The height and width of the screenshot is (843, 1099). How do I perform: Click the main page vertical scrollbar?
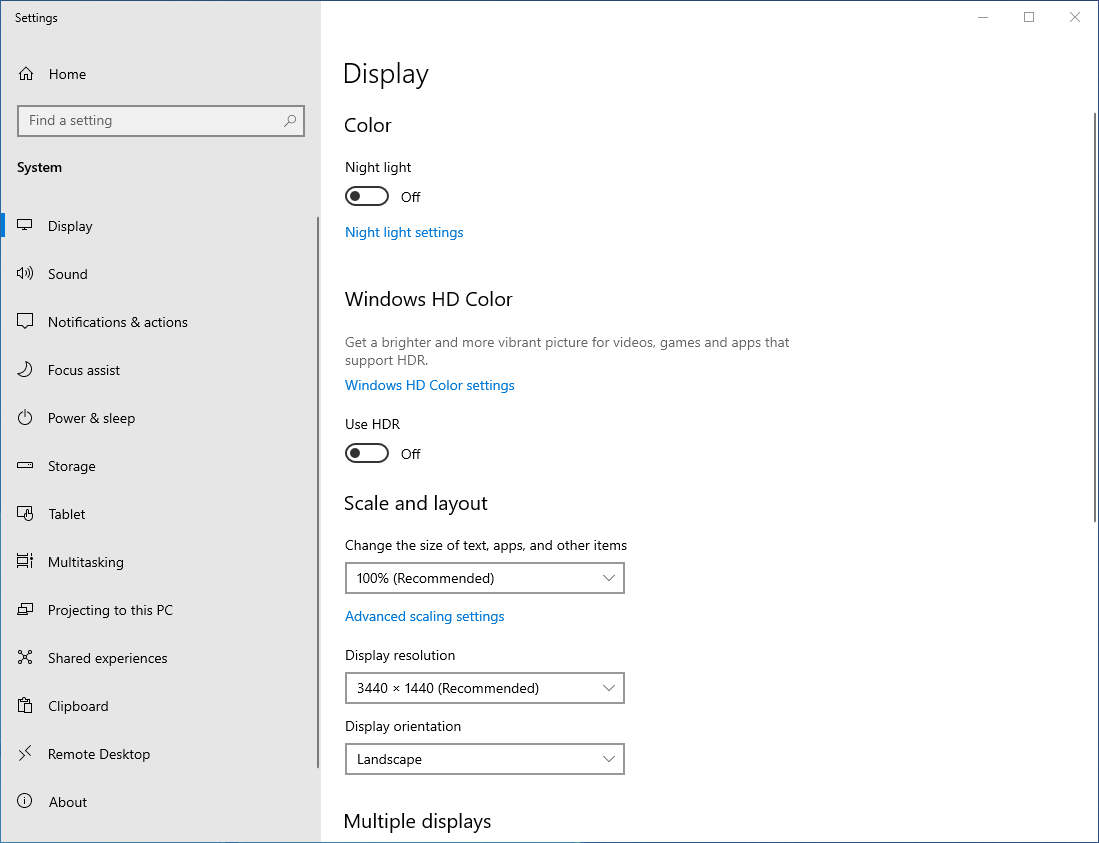(1095, 317)
